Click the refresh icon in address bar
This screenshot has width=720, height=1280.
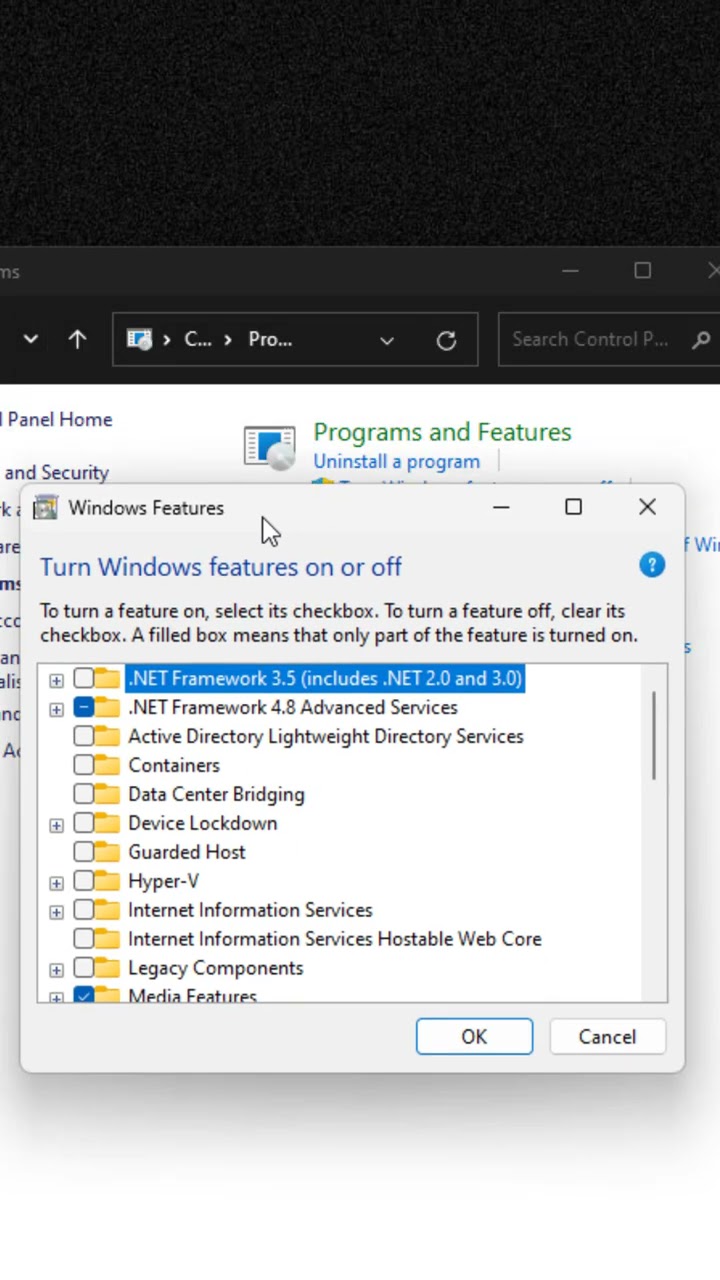click(446, 340)
